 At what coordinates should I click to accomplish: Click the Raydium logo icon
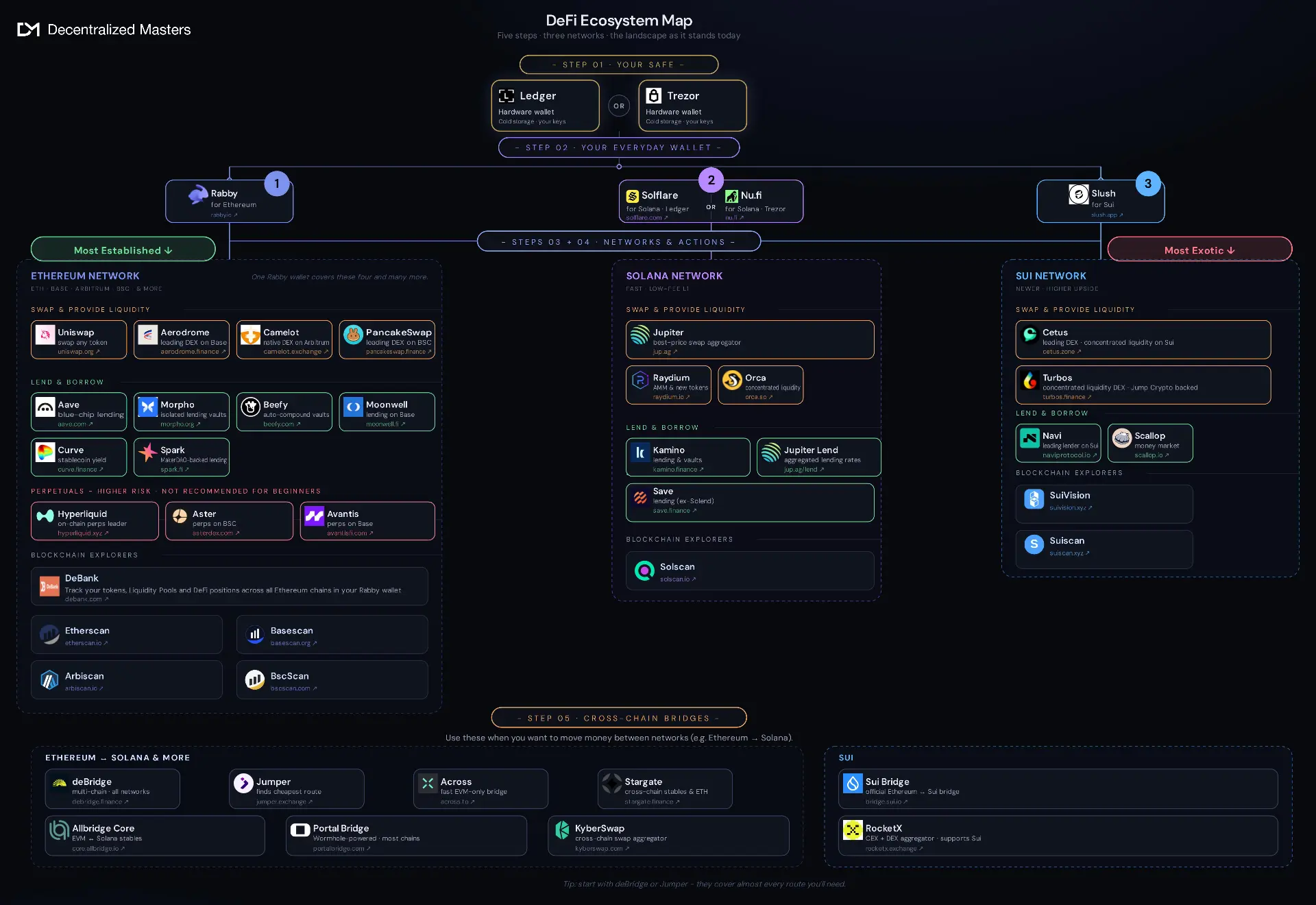pos(639,380)
